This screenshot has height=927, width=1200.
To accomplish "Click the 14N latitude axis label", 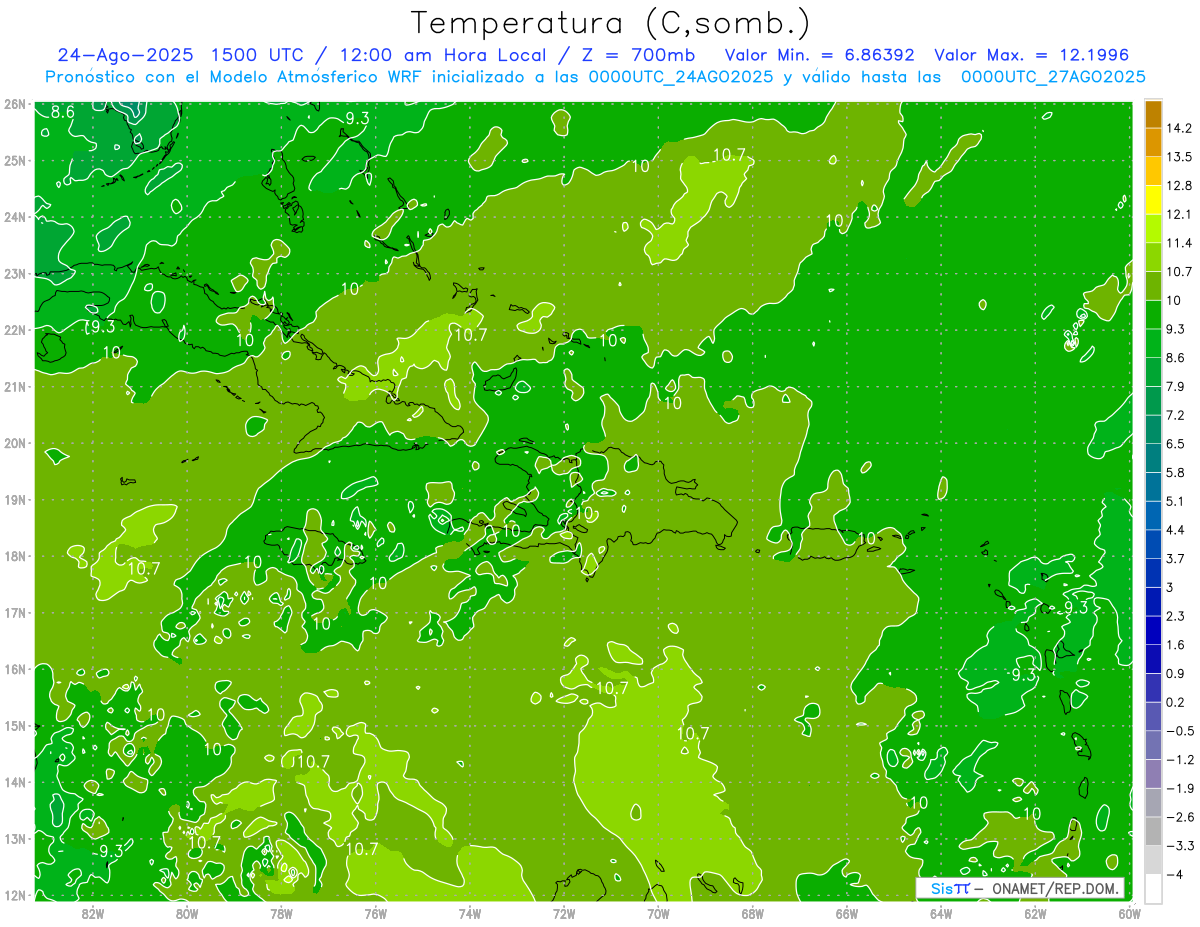I will pos(15,782).
